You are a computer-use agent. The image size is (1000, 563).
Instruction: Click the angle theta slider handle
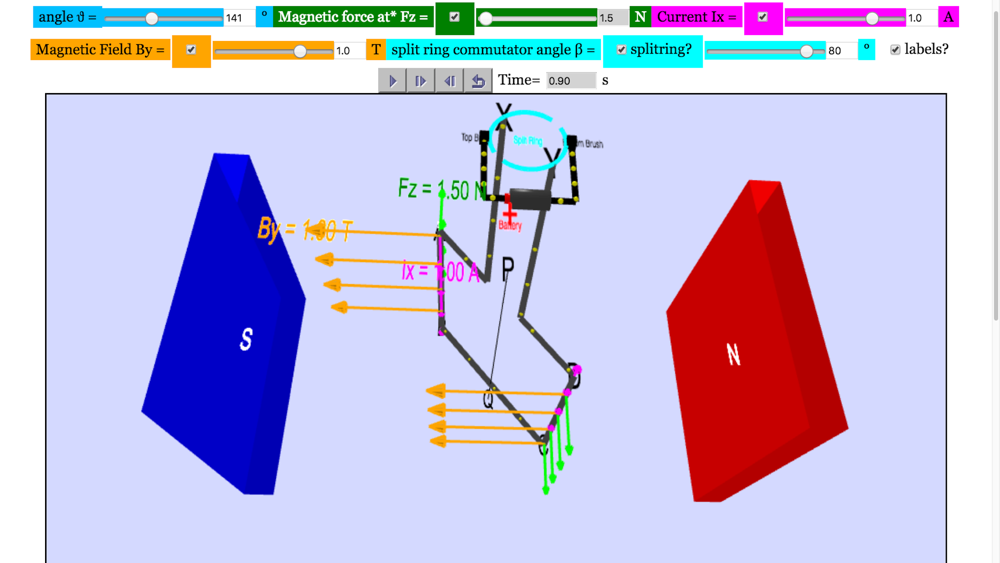click(x=152, y=18)
